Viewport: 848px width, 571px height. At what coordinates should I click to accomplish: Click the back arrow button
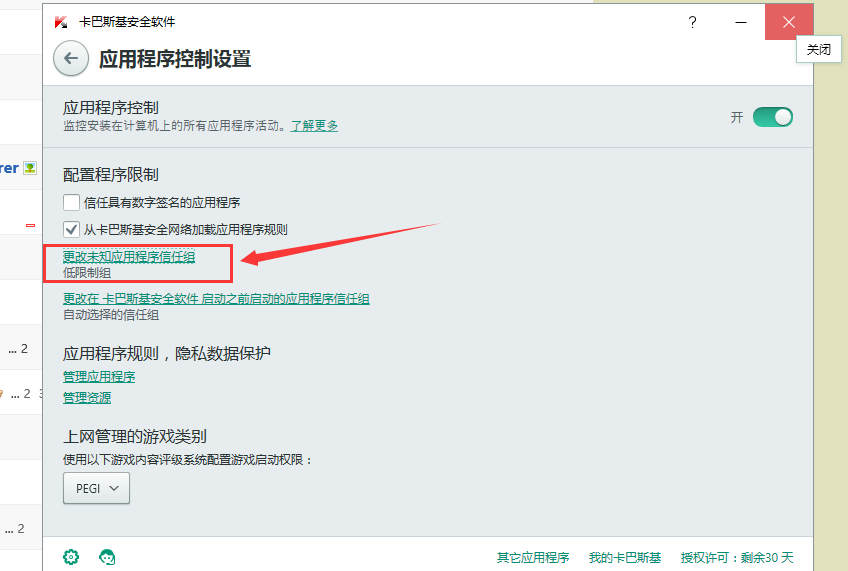(71, 58)
